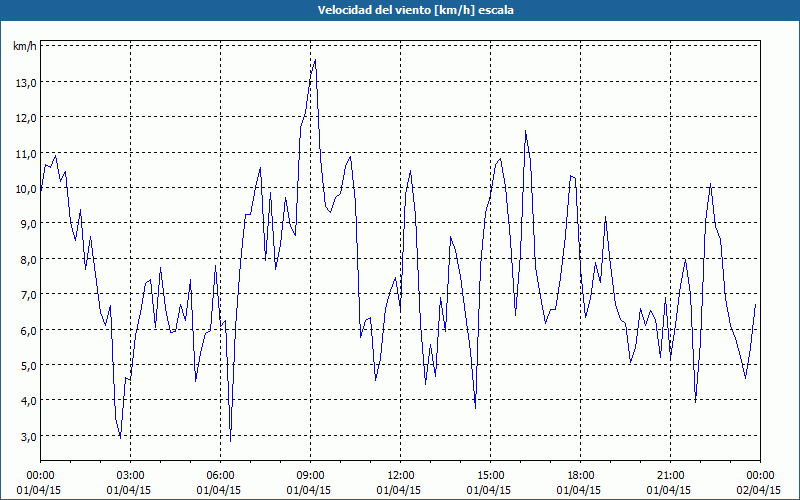The image size is (800, 500).
Task: Click the '7,0' y-axis value
Action: click(28, 295)
